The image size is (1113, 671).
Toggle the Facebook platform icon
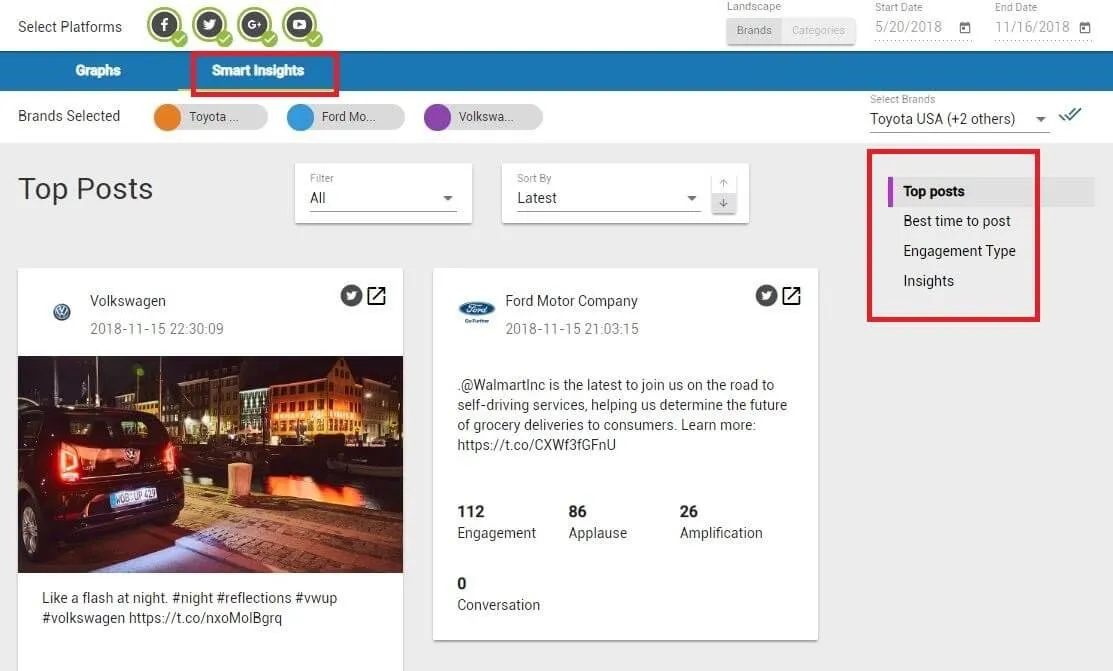[x=164, y=25]
